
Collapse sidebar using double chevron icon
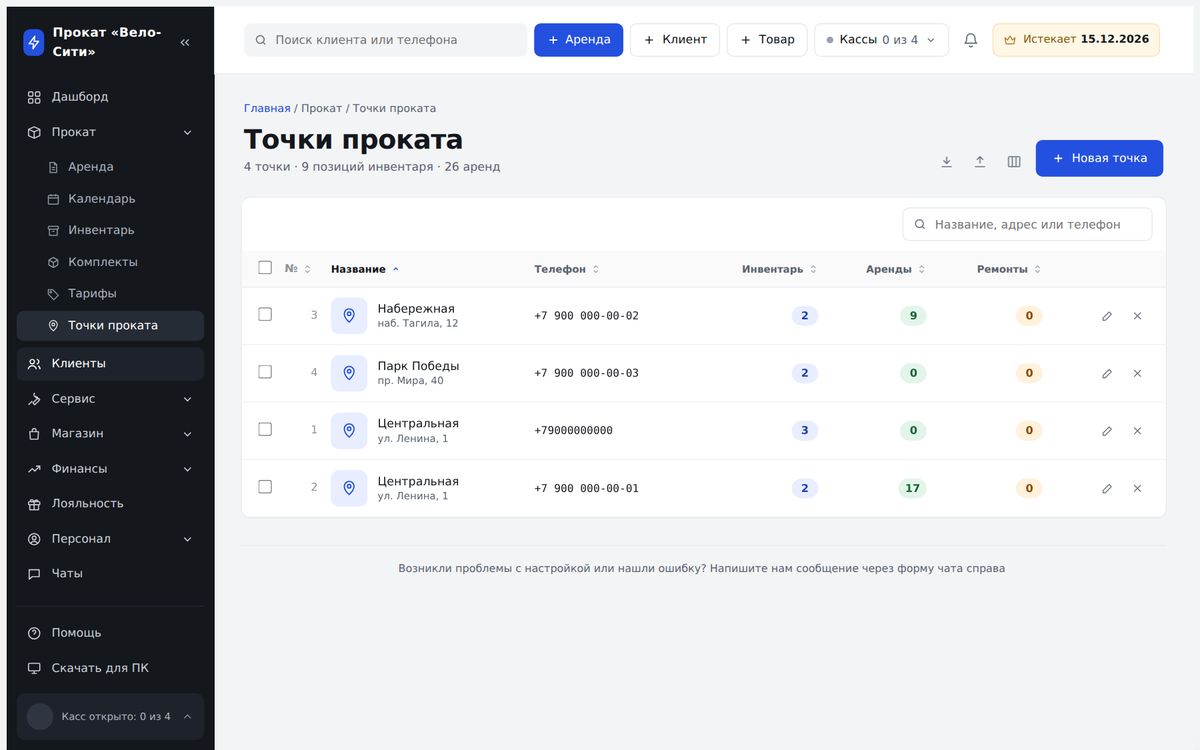(x=185, y=42)
